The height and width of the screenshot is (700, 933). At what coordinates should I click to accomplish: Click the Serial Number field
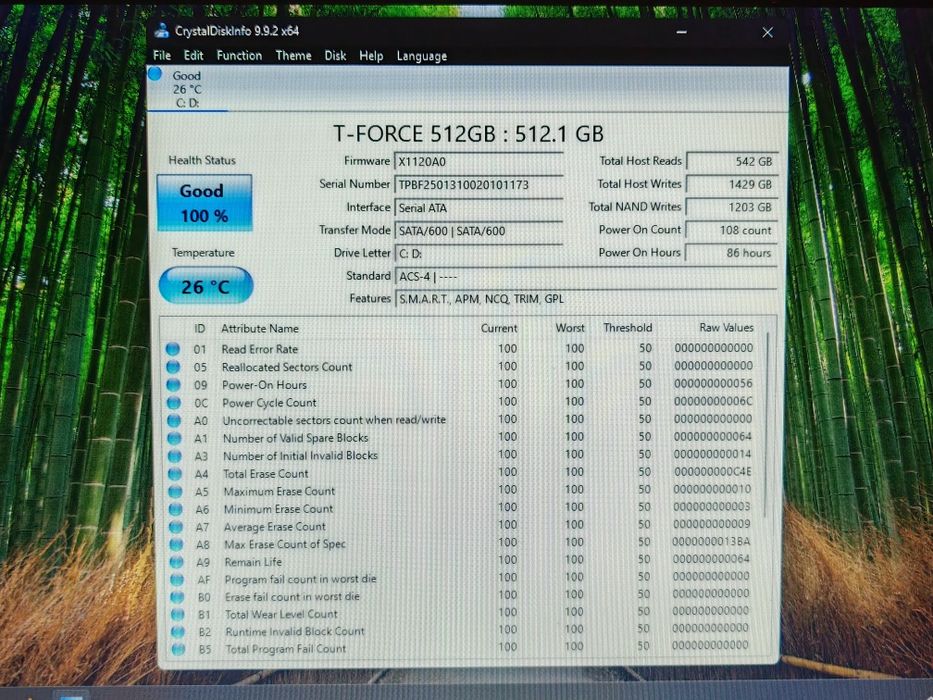click(x=478, y=185)
